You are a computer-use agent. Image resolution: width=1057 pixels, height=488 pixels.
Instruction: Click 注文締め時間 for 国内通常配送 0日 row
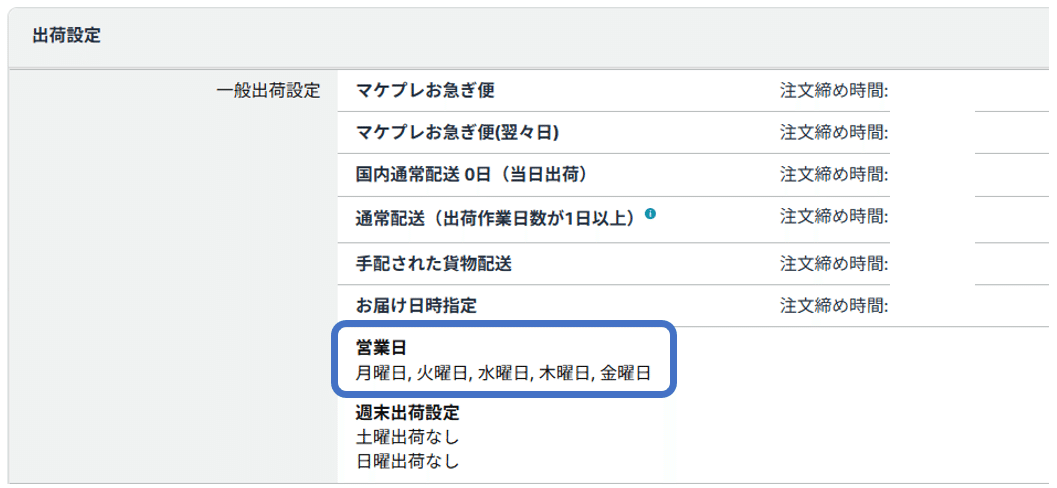coord(834,174)
